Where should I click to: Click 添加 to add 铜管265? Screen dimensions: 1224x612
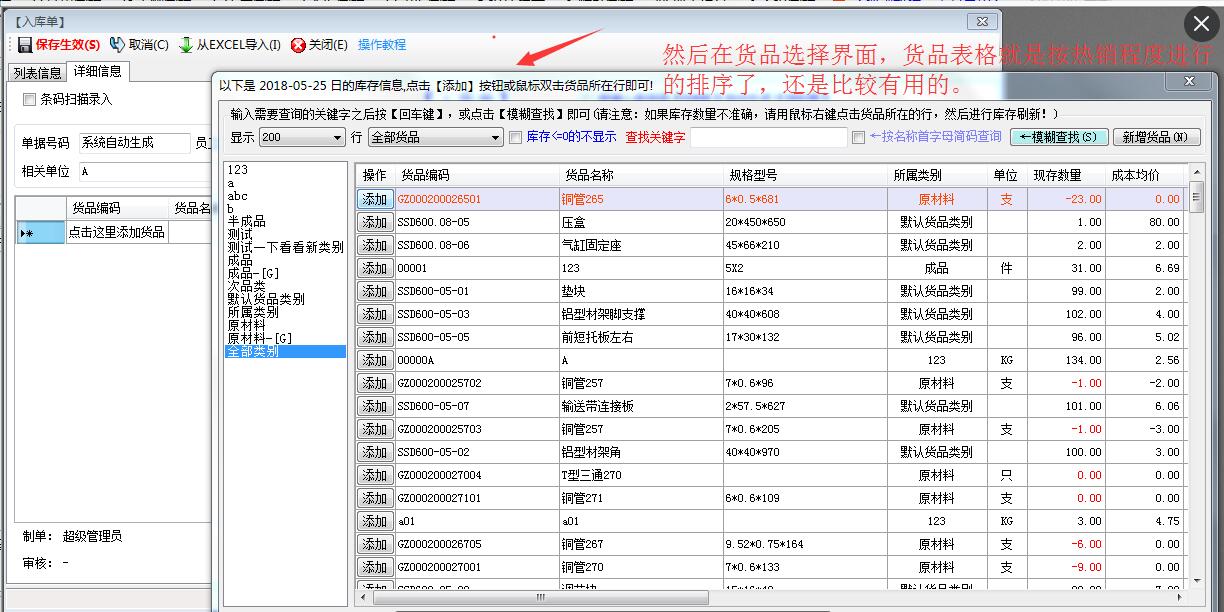(x=374, y=199)
